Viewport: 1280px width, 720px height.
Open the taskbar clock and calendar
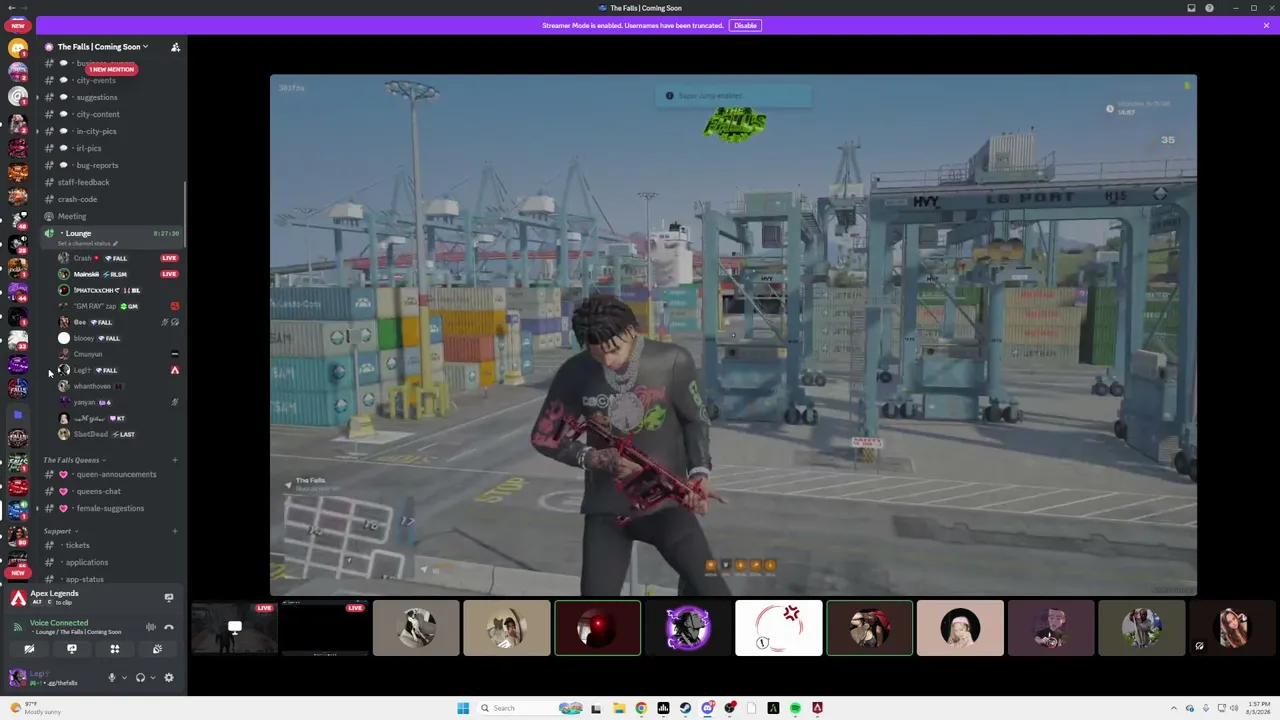coord(1259,708)
